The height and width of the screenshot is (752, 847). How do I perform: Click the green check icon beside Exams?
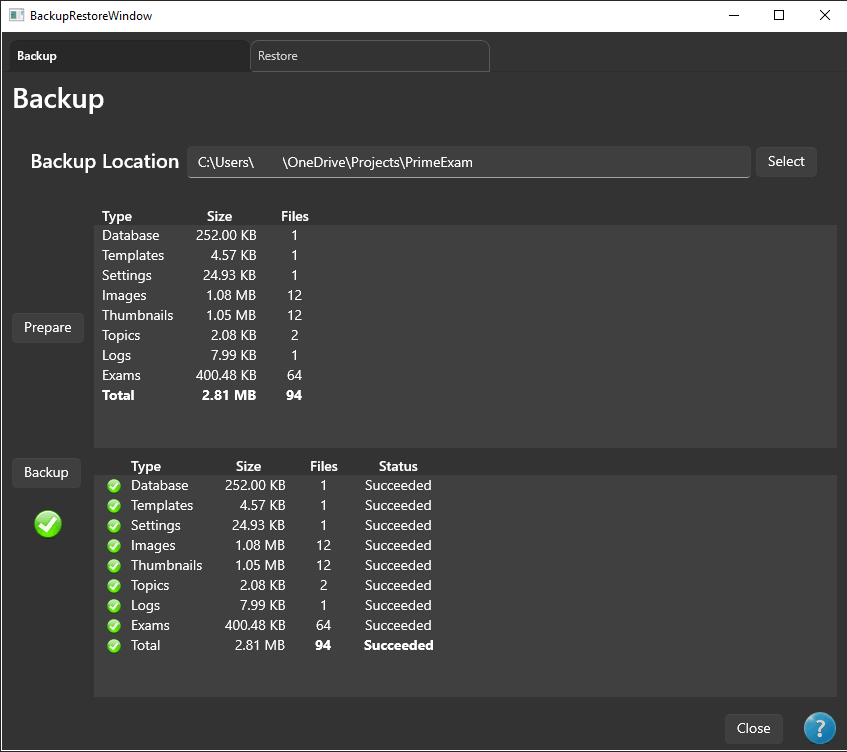click(114, 626)
